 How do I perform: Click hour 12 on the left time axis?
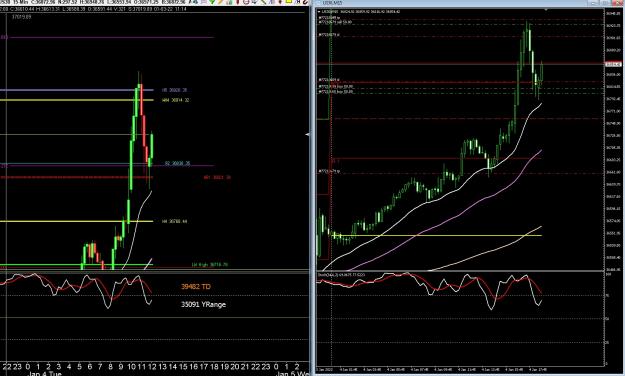152,366
